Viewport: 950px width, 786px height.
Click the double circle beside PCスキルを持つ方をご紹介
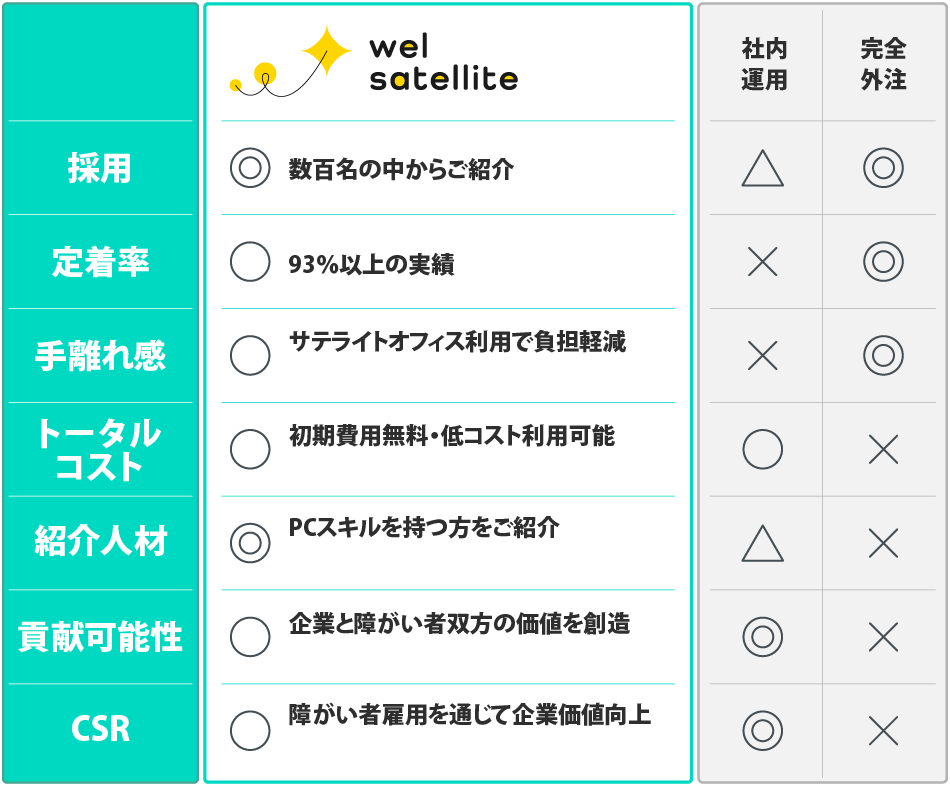pyautogui.click(x=250, y=543)
